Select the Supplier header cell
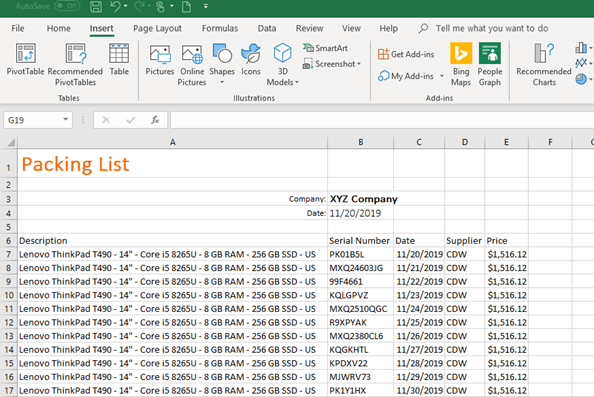Screen dimensions: 594x397 point(464,241)
